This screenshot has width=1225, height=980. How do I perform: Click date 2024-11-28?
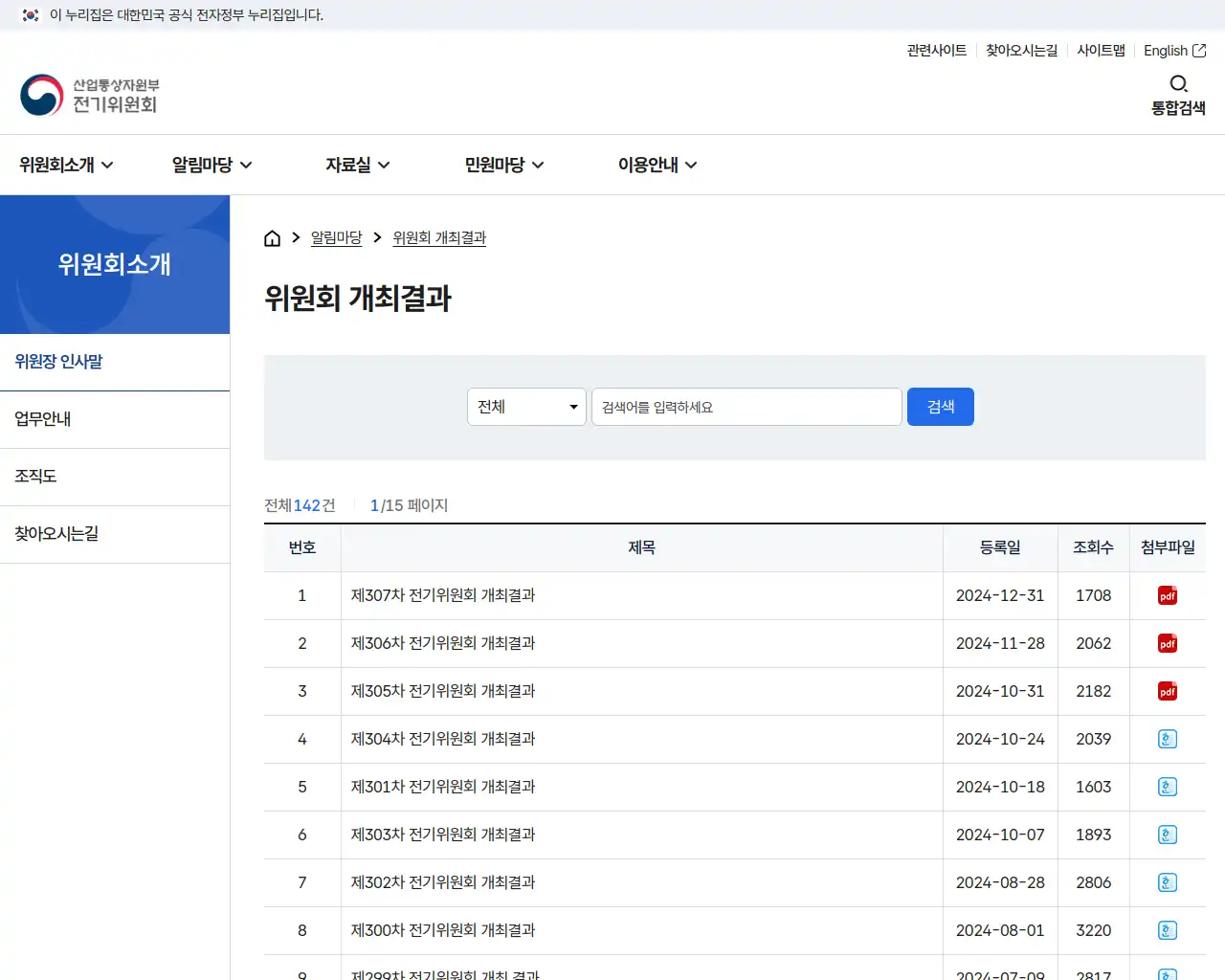1000,643
